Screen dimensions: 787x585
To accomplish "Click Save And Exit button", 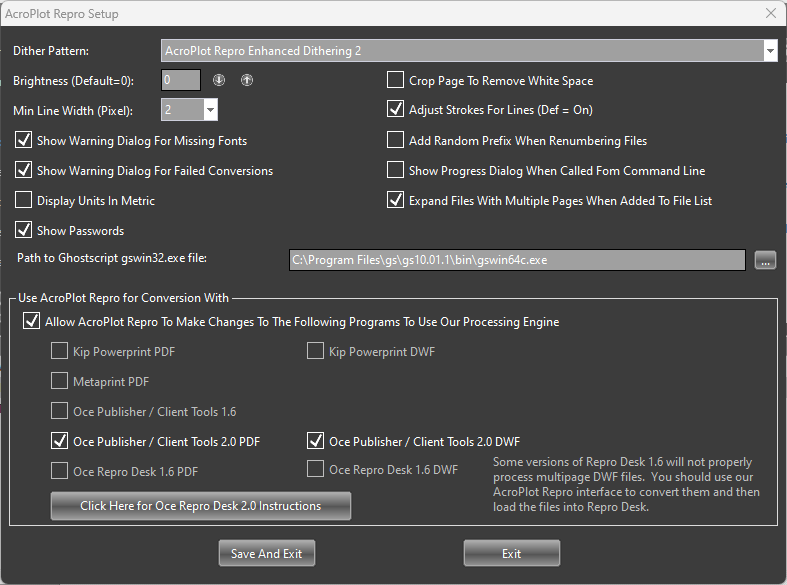I will pos(267,553).
